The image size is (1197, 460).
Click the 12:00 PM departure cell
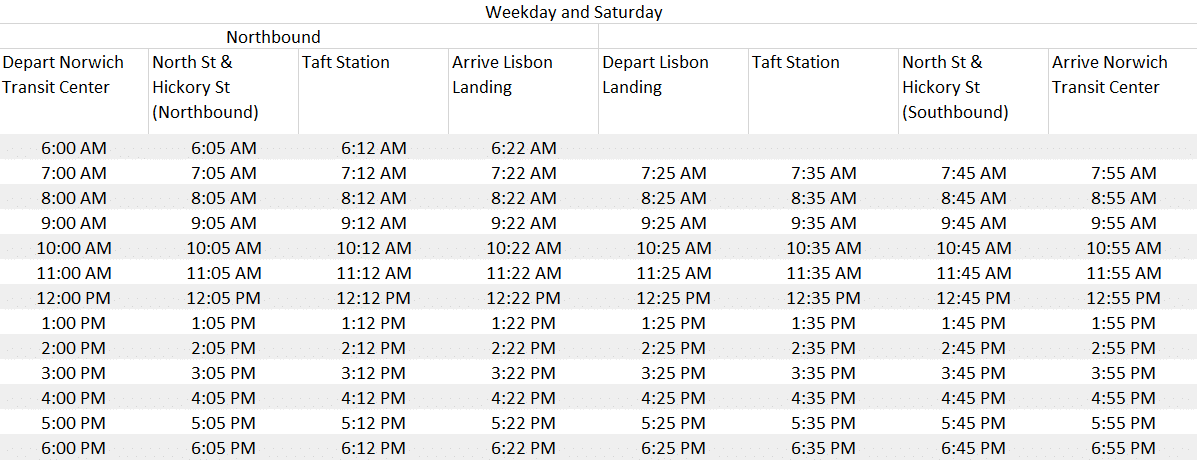(74, 298)
